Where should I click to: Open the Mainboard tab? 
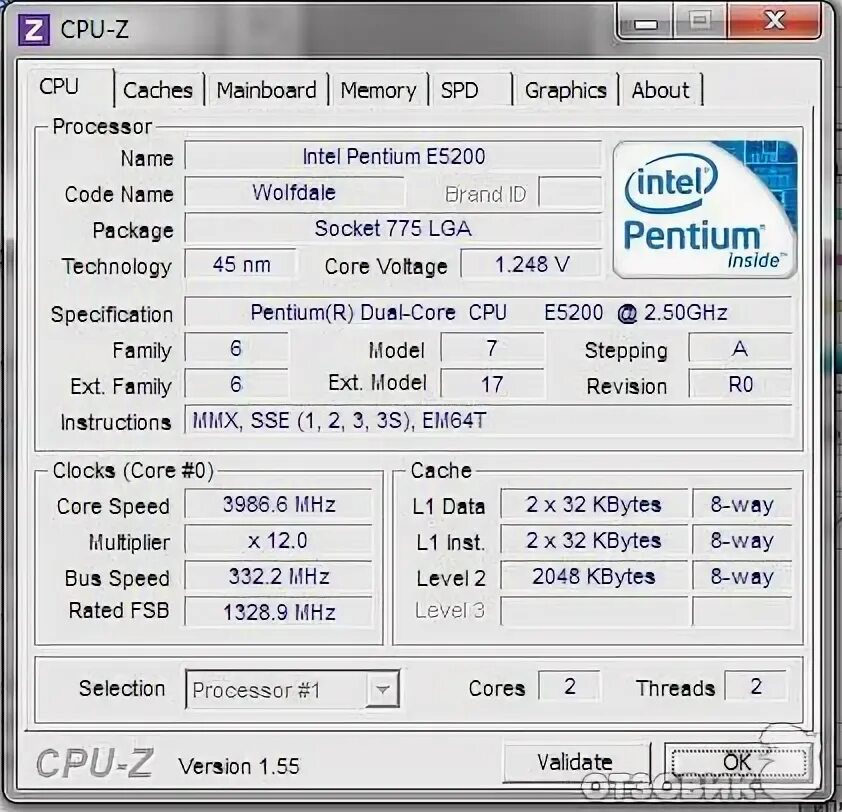click(x=266, y=90)
